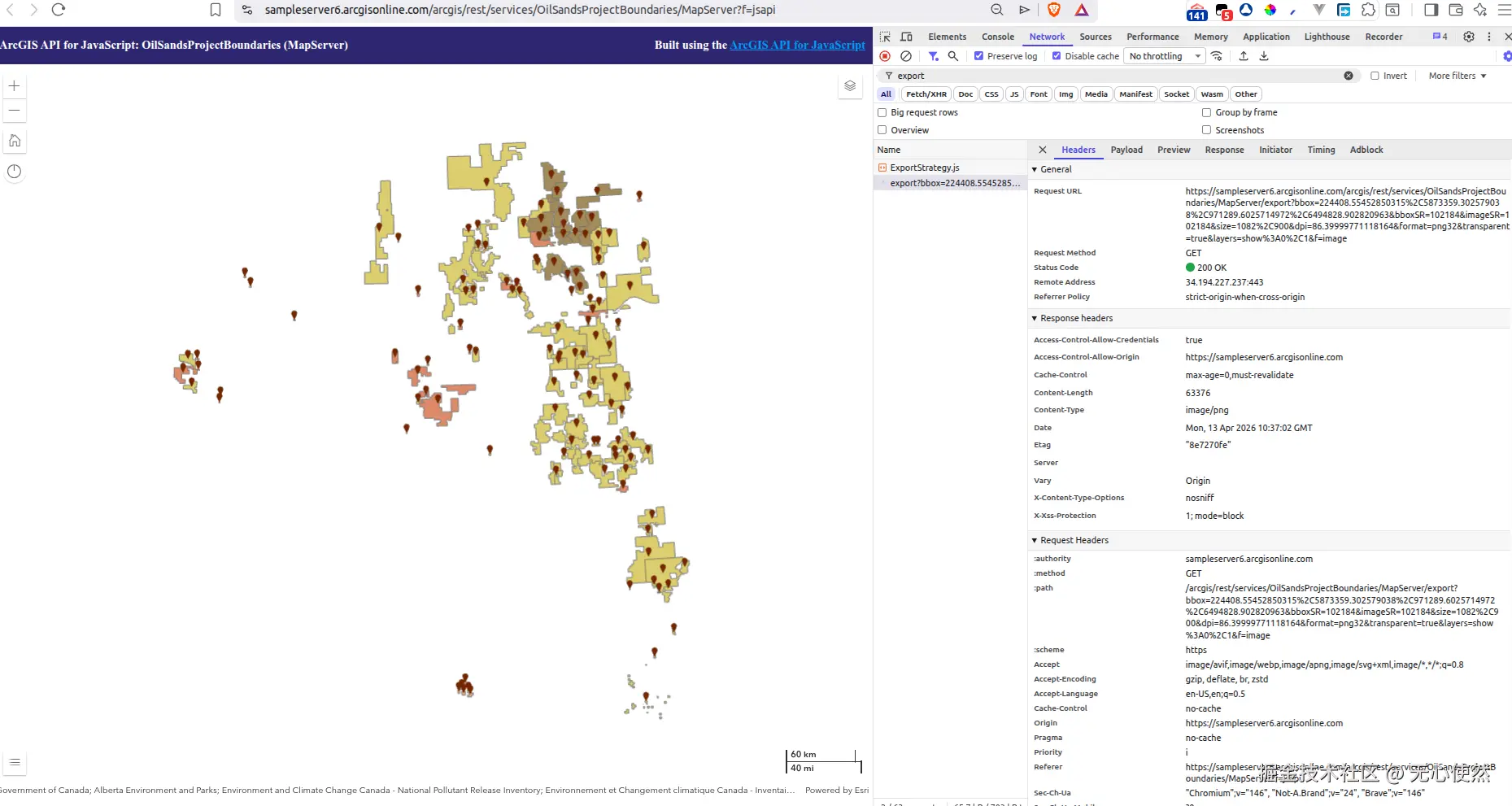Switch to Console panel
Viewport: 1512px width, 806px height.
point(998,37)
